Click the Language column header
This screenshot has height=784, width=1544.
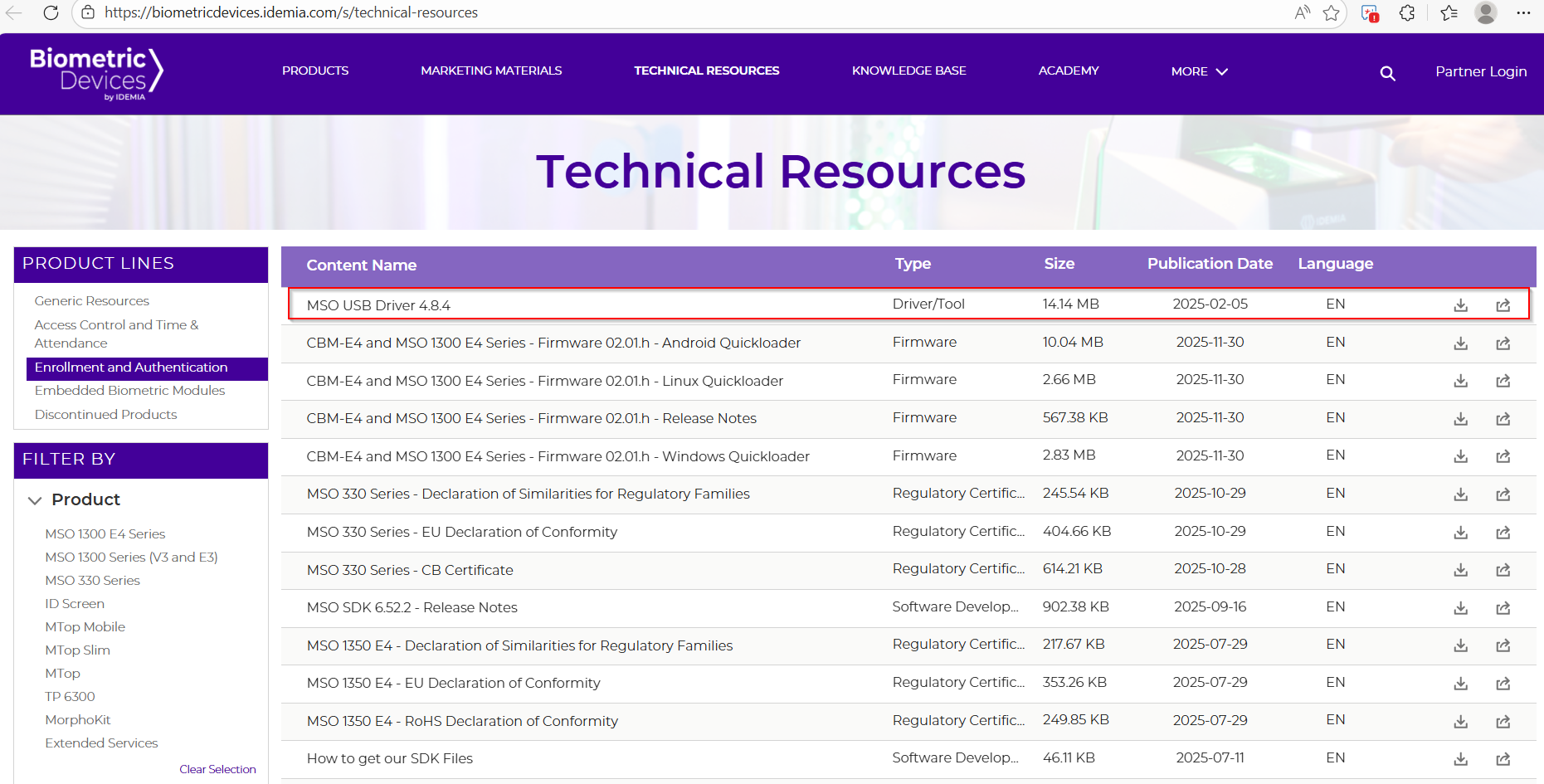coord(1336,264)
